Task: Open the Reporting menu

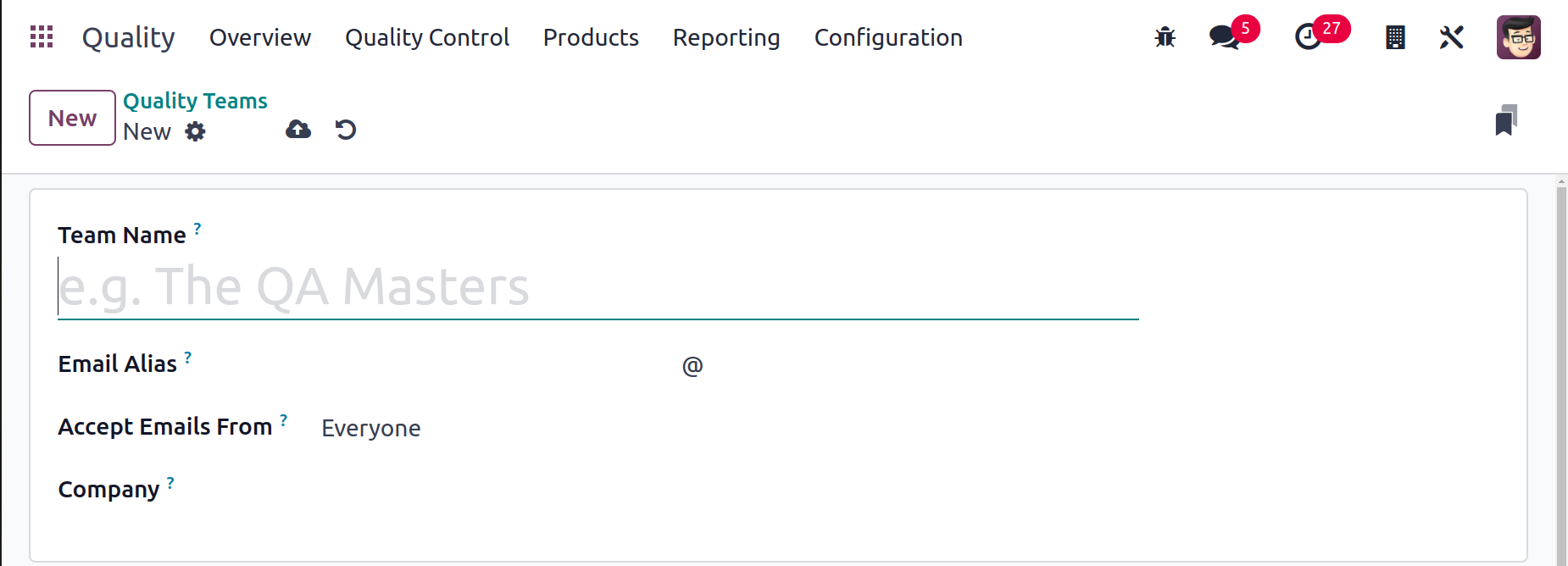Action: click(726, 37)
